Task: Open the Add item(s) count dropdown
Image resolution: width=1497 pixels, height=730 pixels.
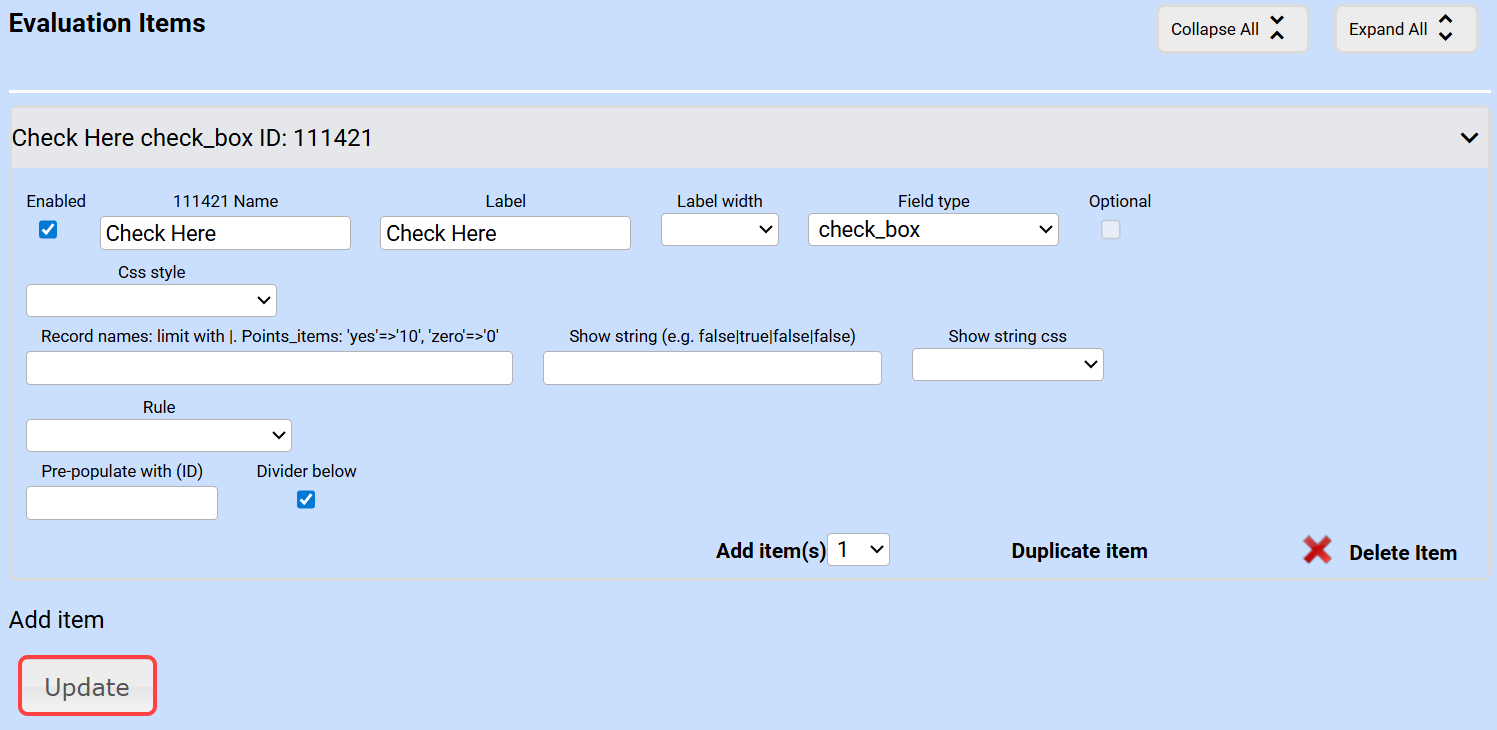Action: (859, 550)
